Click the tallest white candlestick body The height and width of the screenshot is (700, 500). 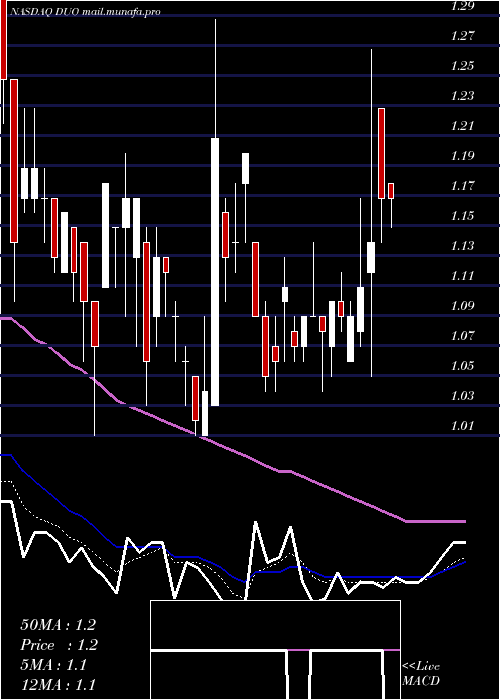pos(215,272)
